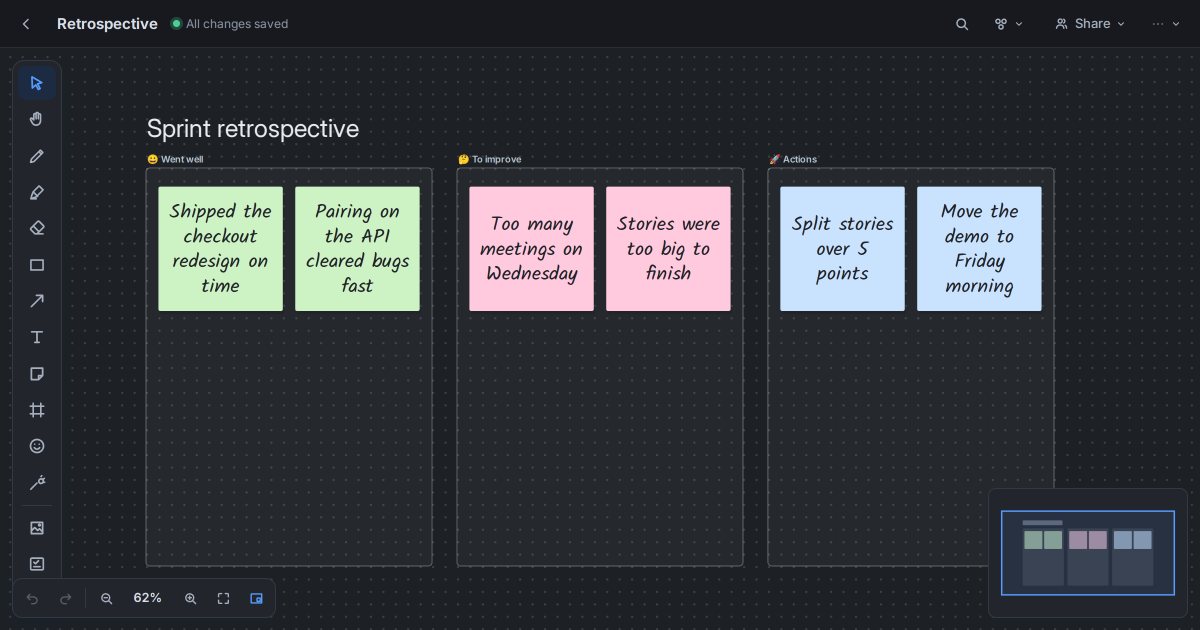This screenshot has width=1200, height=630.
Task: Click the redo button
Action: (x=66, y=598)
